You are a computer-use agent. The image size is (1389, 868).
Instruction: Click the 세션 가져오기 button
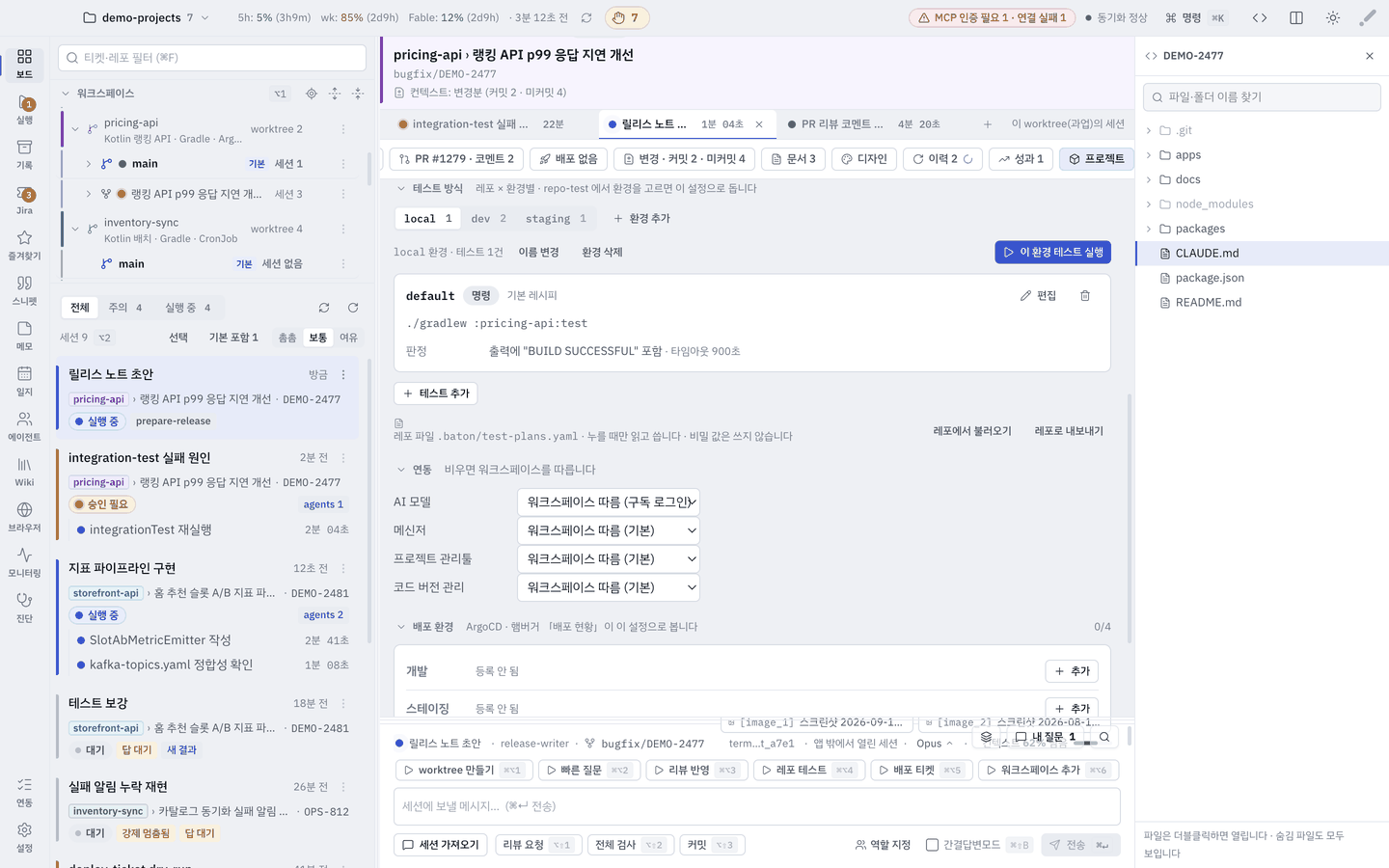(441, 845)
